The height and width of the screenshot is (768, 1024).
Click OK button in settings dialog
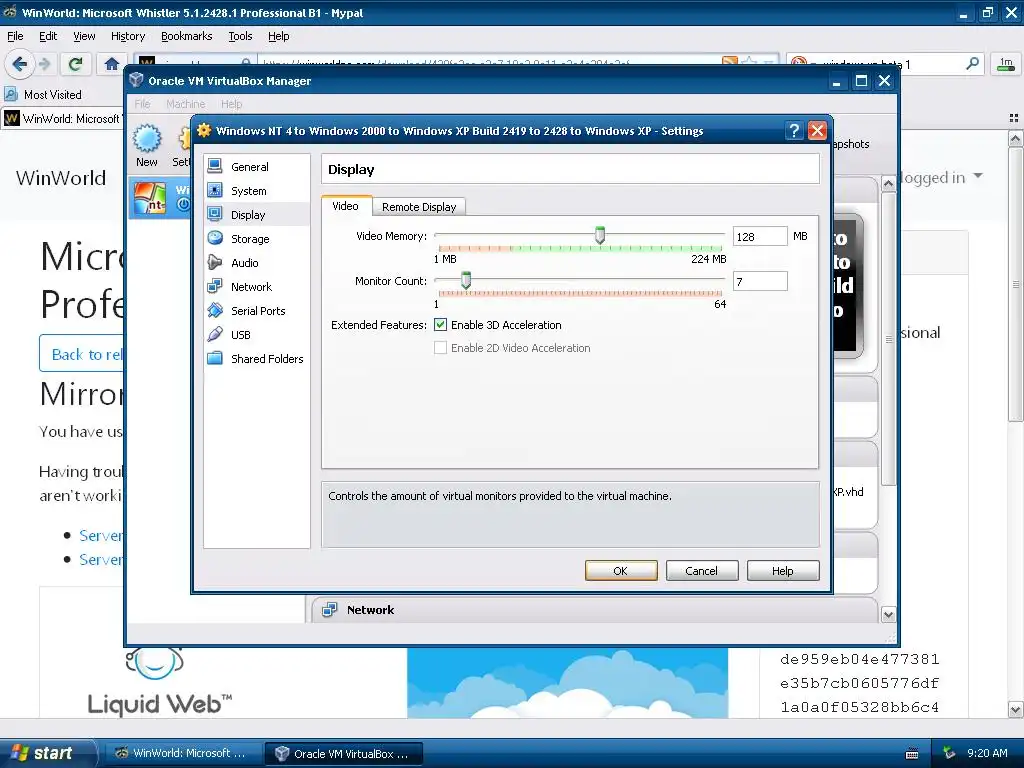pyautogui.click(x=620, y=571)
